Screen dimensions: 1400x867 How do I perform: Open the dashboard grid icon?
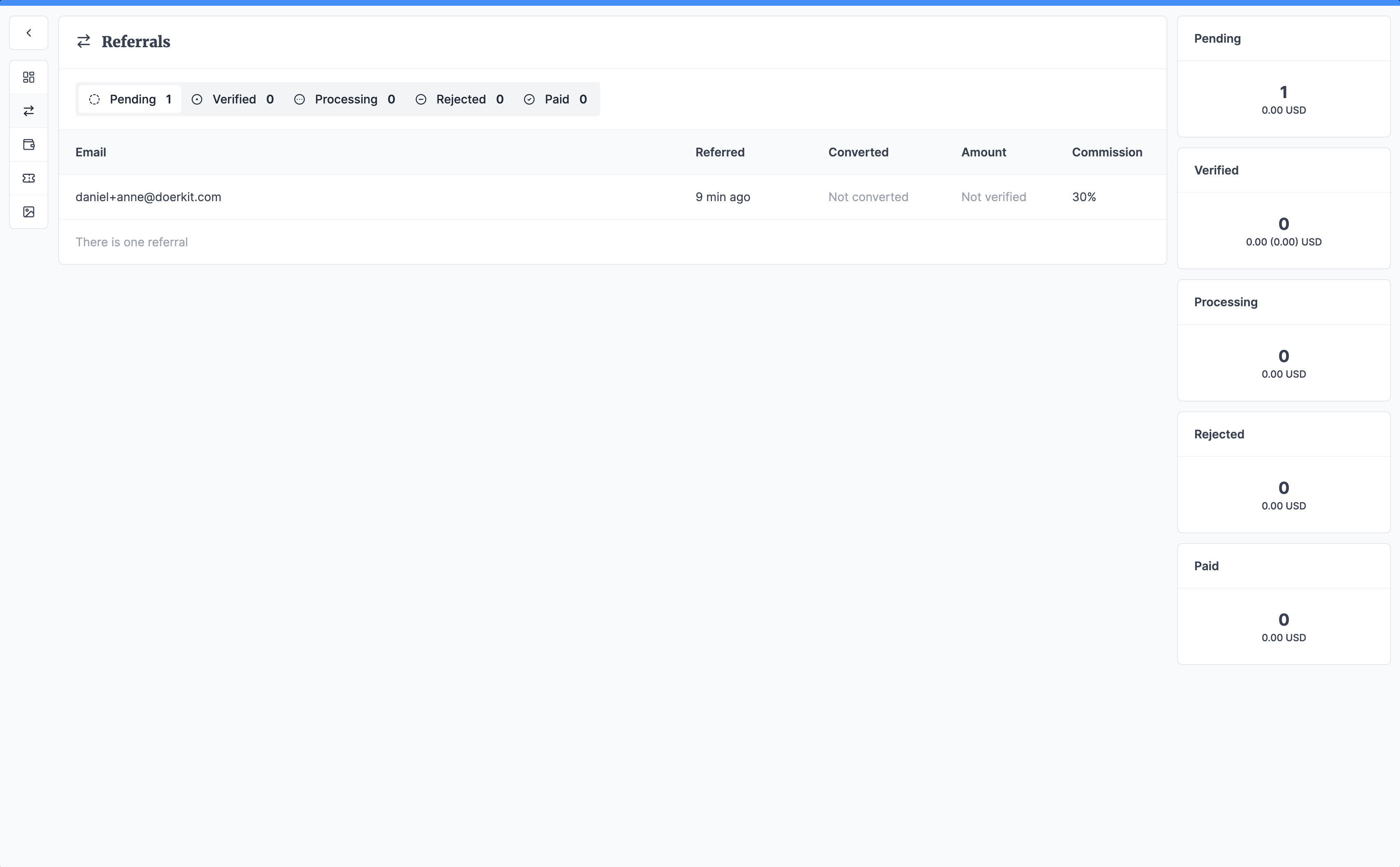[x=29, y=77]
